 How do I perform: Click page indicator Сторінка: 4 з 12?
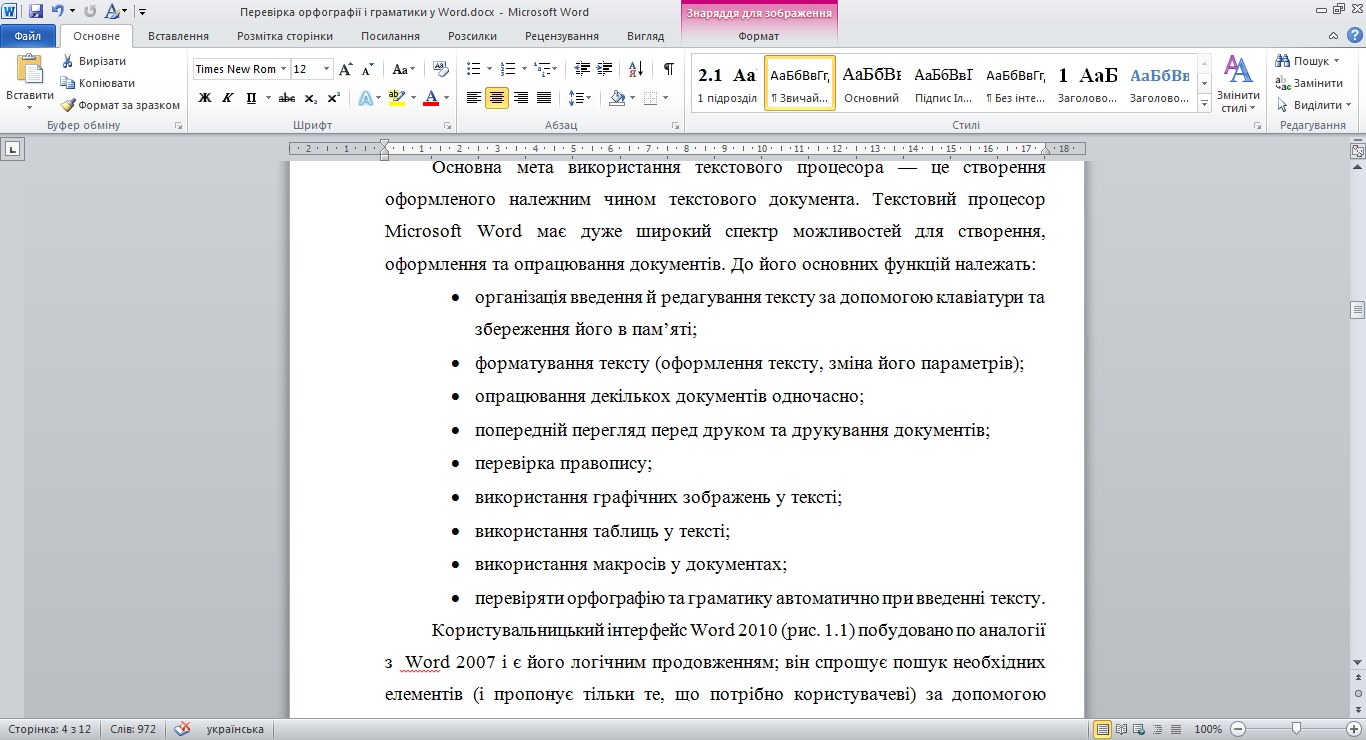[48, 729]
